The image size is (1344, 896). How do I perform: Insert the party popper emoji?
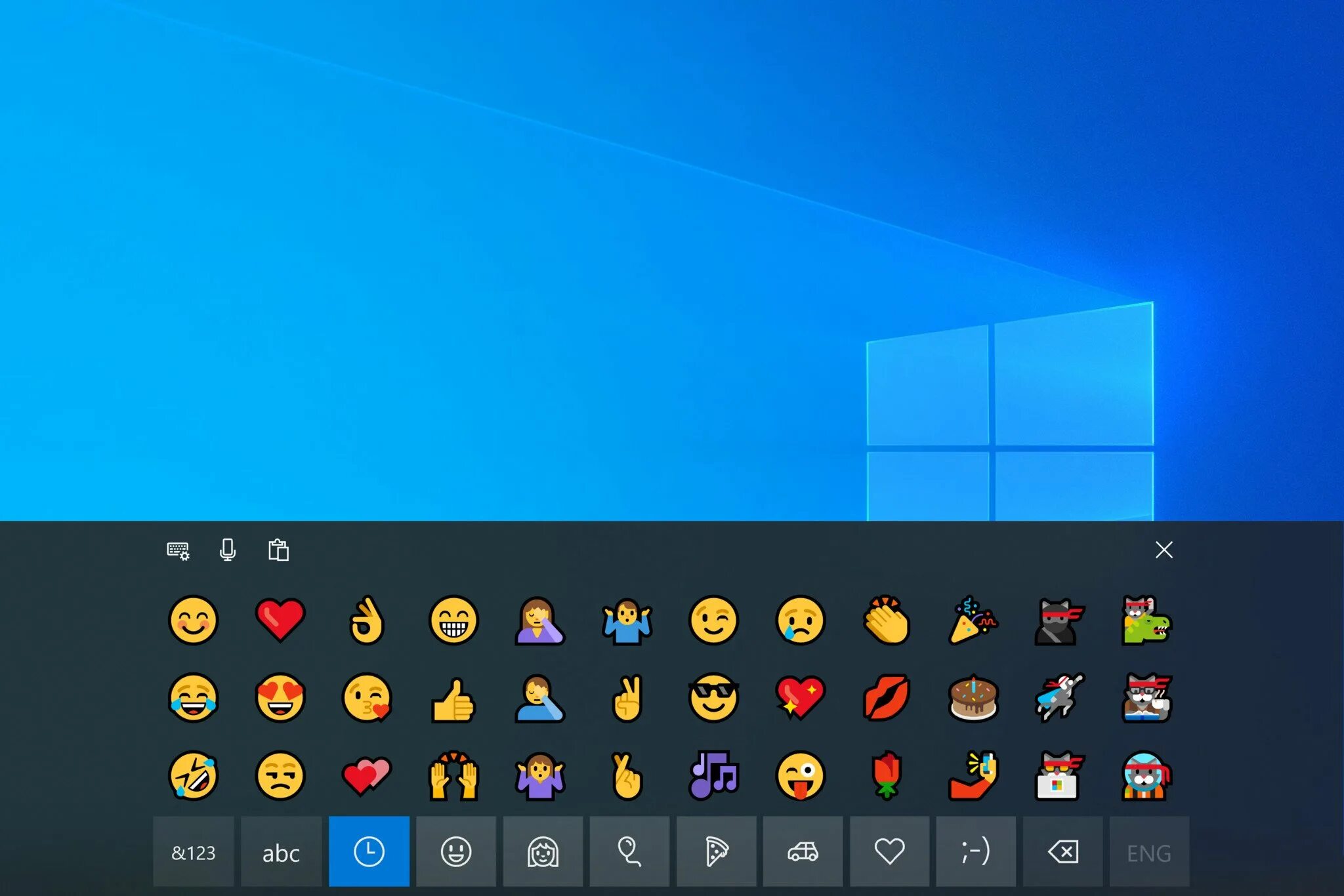pyautogui.click(x=972, y=620)
